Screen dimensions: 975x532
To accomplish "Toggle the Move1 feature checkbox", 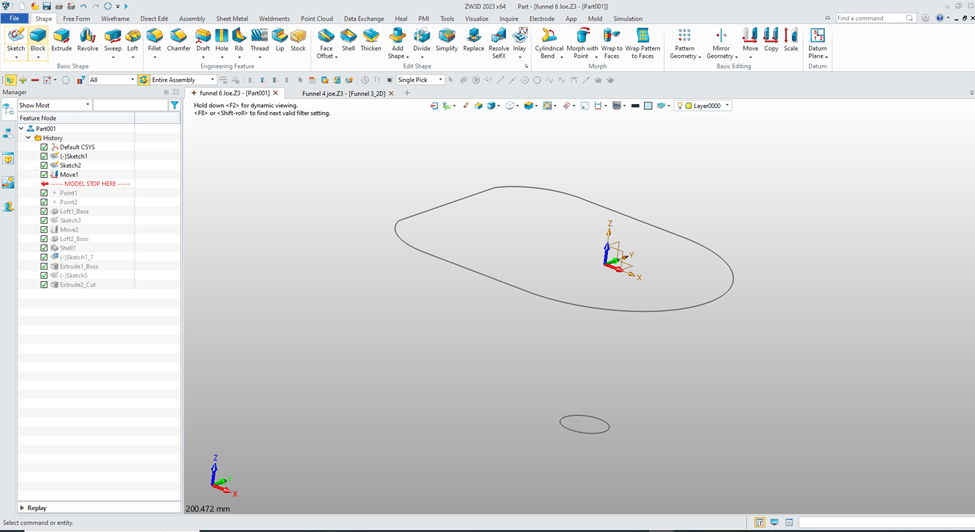I will click(x=44, y=175).
